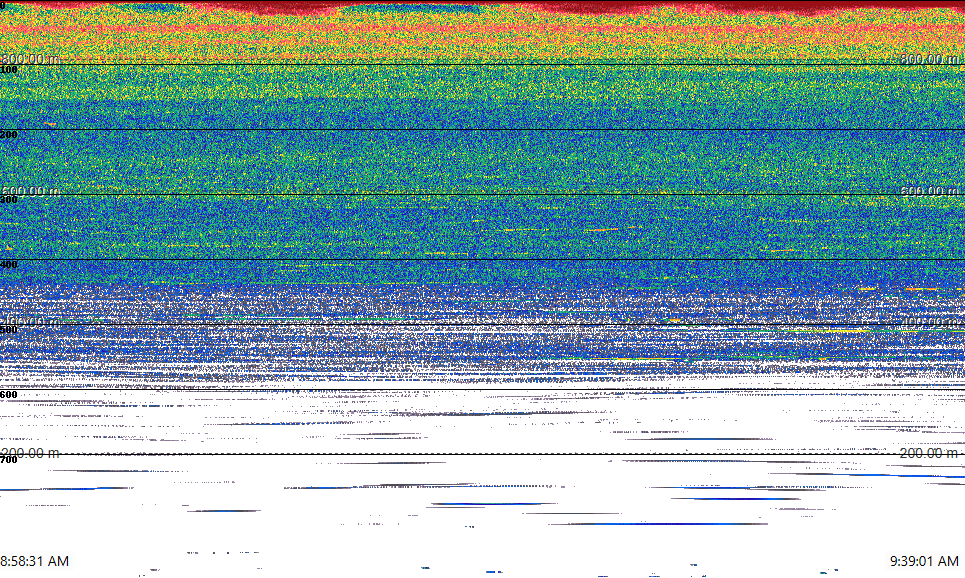The image size is (965, 578).
Task: Select the left-side 800.00 m range label
Action: [x=30, y=58]
